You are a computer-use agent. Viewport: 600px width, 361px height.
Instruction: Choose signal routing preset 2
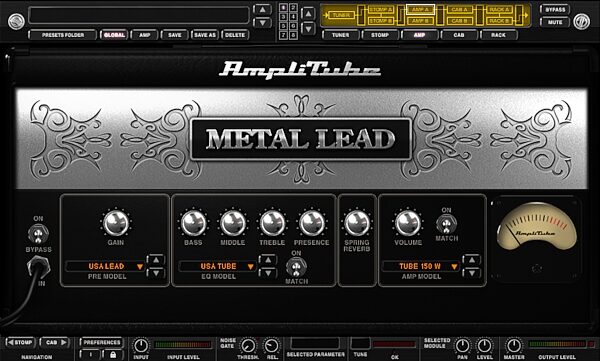pos(293,8)
